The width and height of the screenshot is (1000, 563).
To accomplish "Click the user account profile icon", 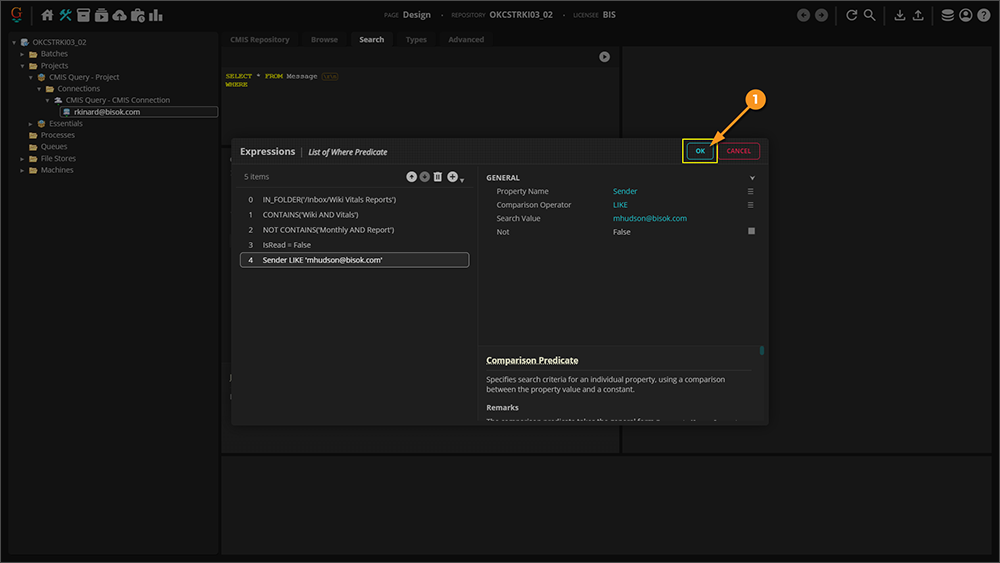I will tap(965, 15).
